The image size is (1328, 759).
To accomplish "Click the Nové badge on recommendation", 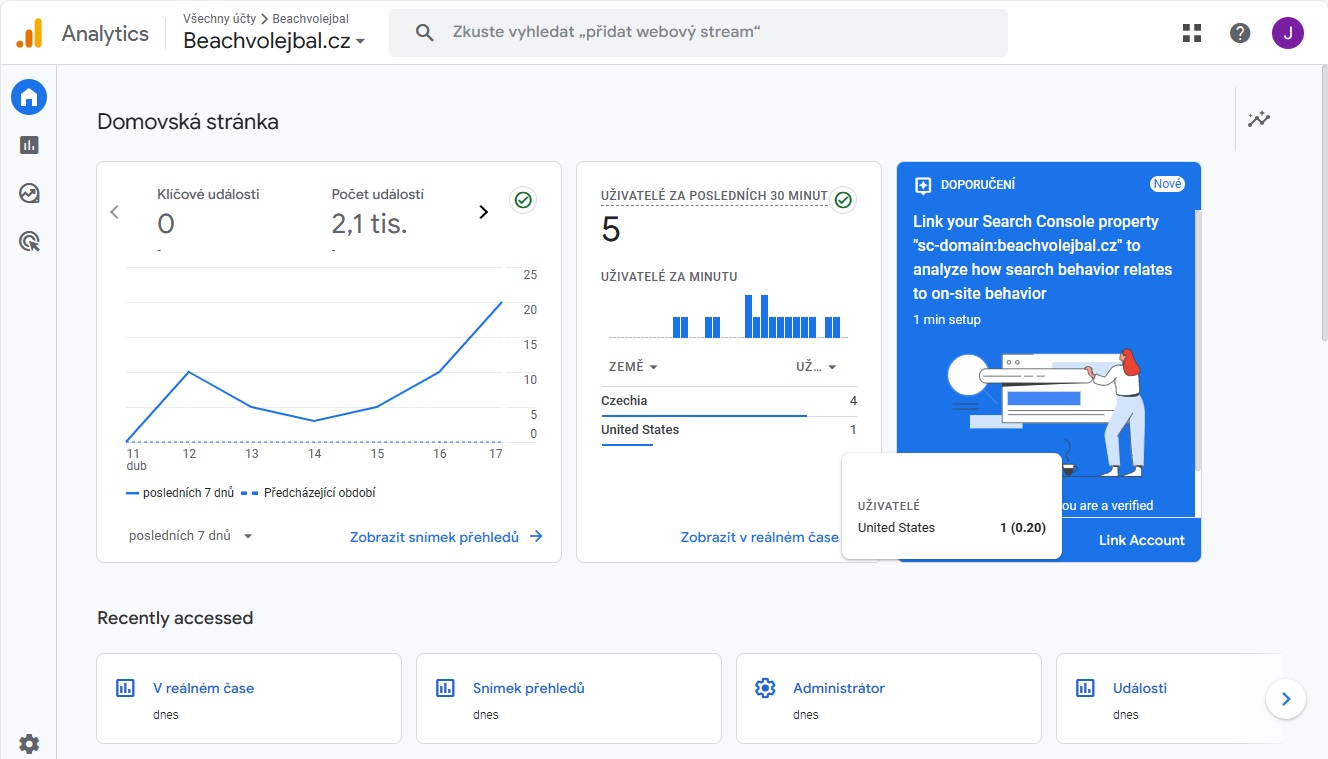I will pos(1167,184).
